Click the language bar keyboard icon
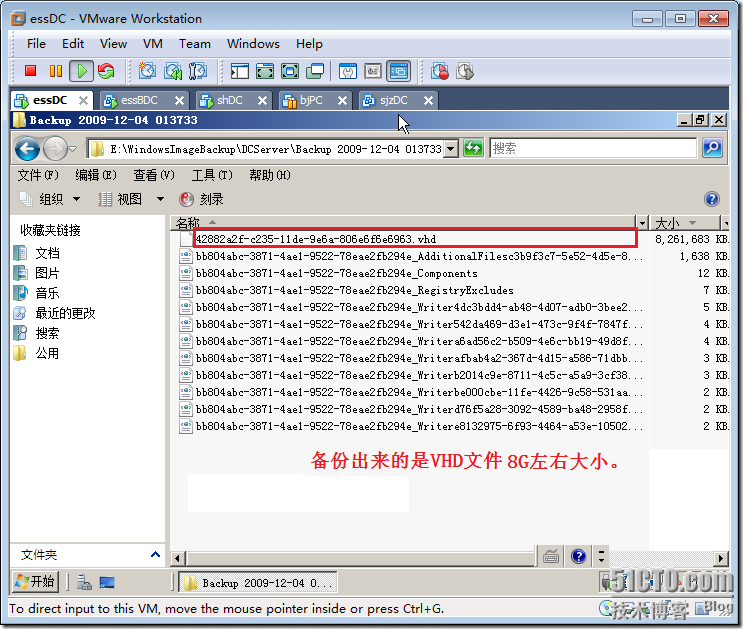This screenshot has height=629, width=743. pyautogui.click(x=551, y=556)
